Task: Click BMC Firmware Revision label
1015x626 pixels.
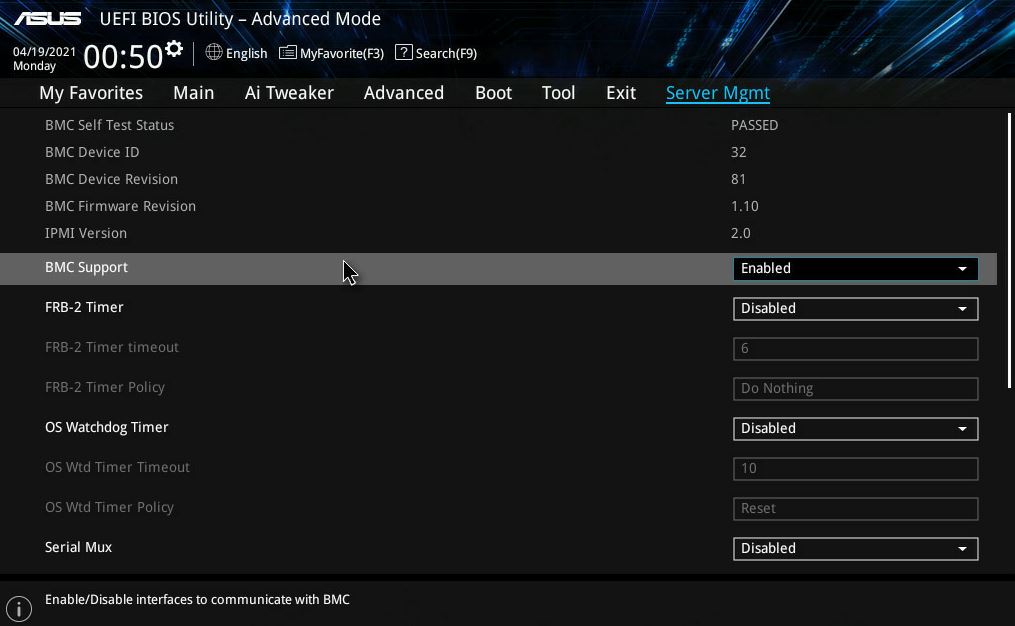Action: click(x=120, y=207)
